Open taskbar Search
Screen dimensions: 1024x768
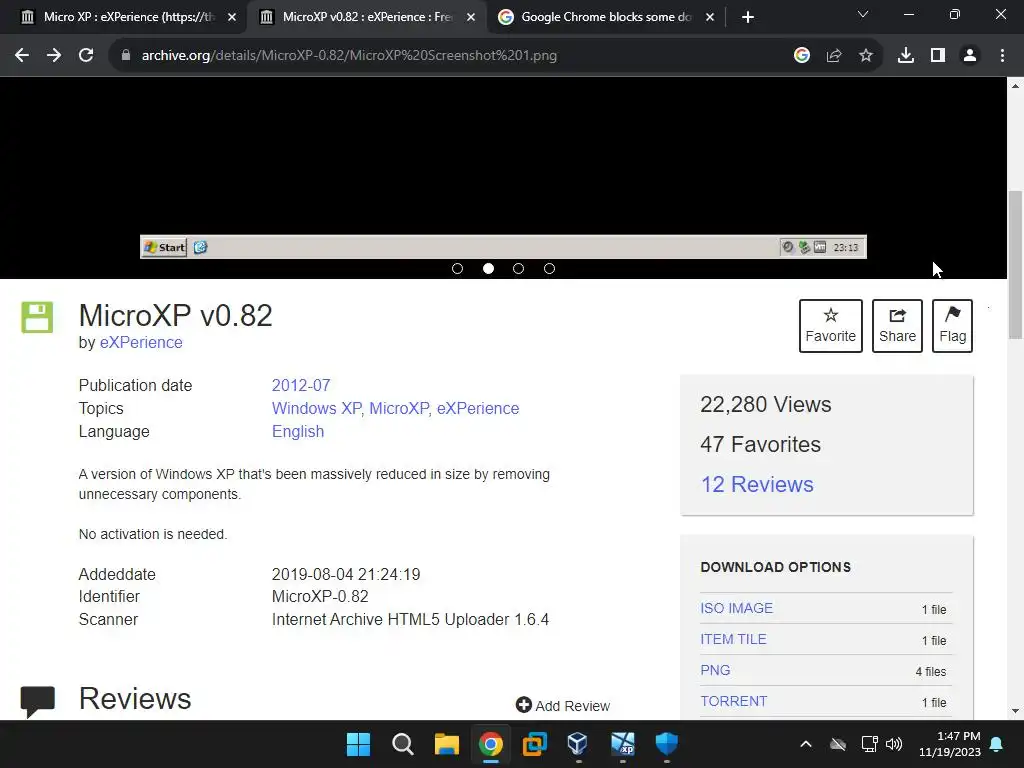click(402, 744)
